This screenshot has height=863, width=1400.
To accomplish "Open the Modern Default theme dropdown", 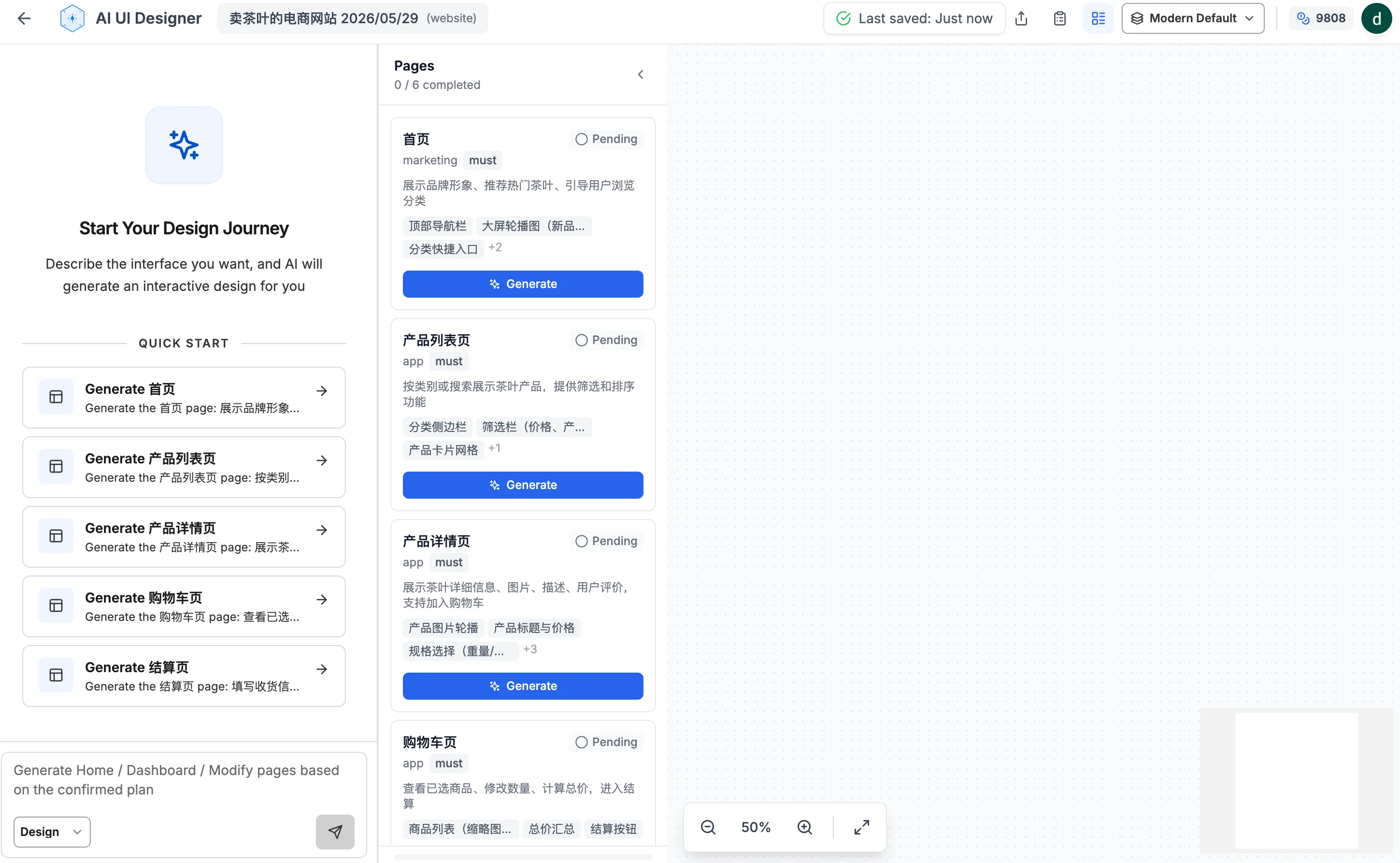I will tap(1193, 18).
